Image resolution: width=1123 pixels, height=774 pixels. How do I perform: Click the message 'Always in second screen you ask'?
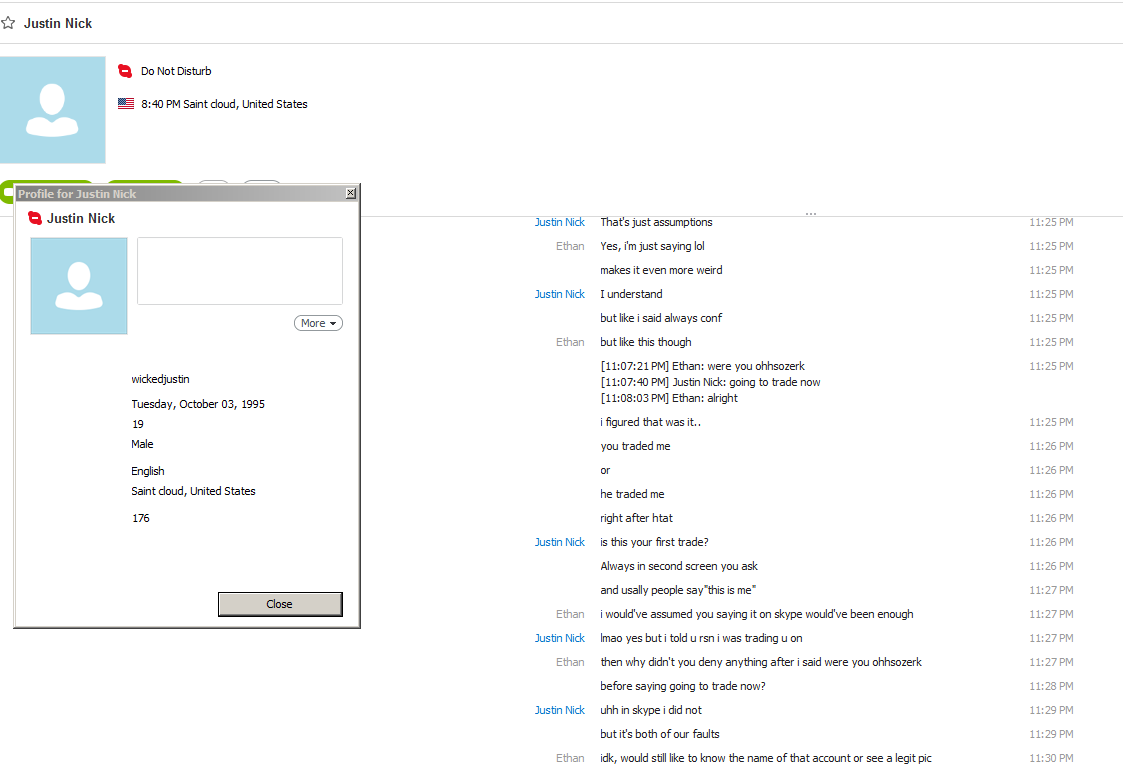[679, 566]
